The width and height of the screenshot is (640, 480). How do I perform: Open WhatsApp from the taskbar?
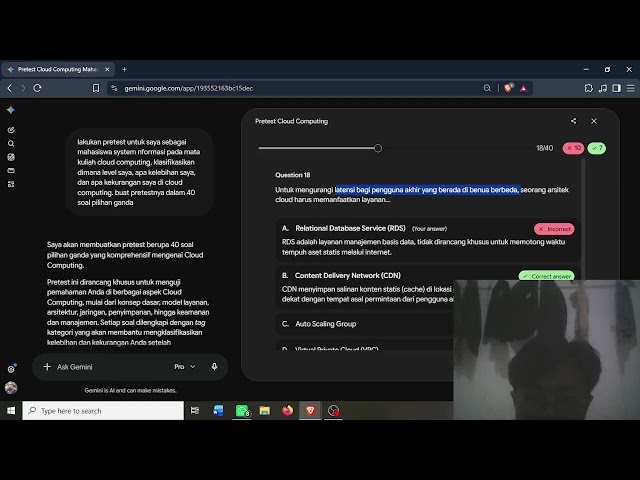point(242,411)
